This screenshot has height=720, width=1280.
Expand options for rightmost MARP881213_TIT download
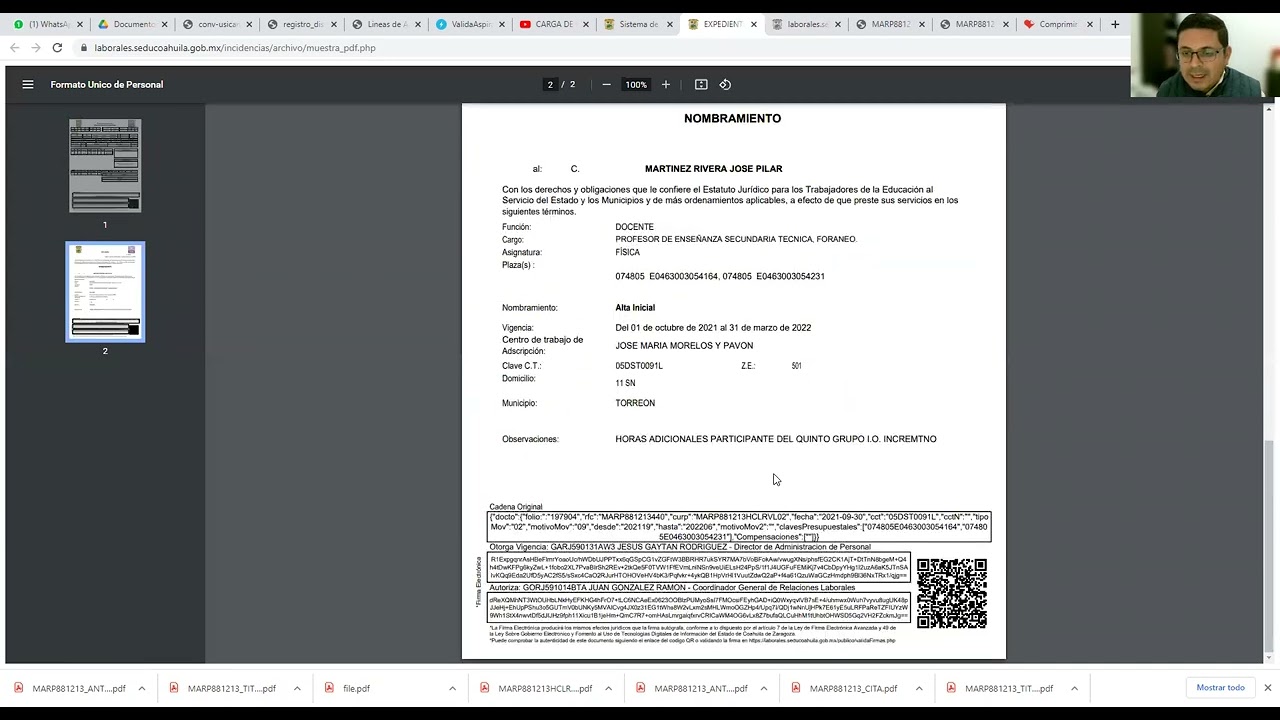click(1074, 688)
